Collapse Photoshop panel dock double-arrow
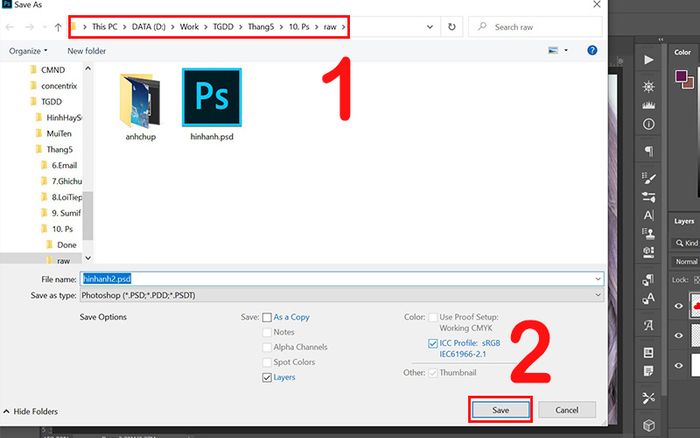The width and height of the screenshot is (700, 438). 661,40
